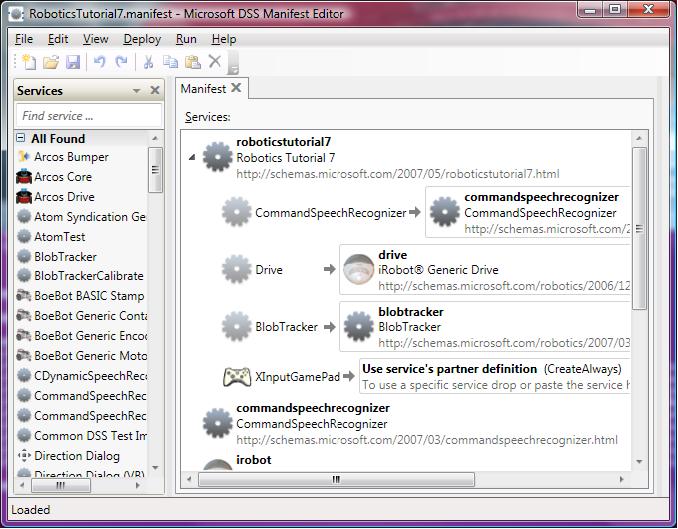The width and height of the screenshot is (678, 529).
Task: Select the Arcos Core robot icon
Action: point(24,176)
